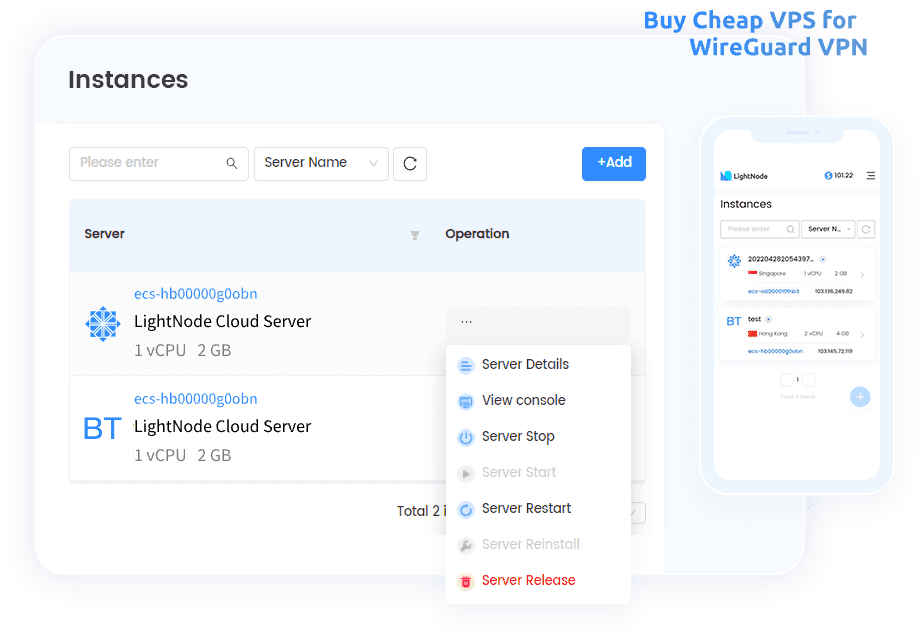Screen dimensions: 920x639
Task: Click the running status icon beside phone 'test'
Action: click(768, 320)
